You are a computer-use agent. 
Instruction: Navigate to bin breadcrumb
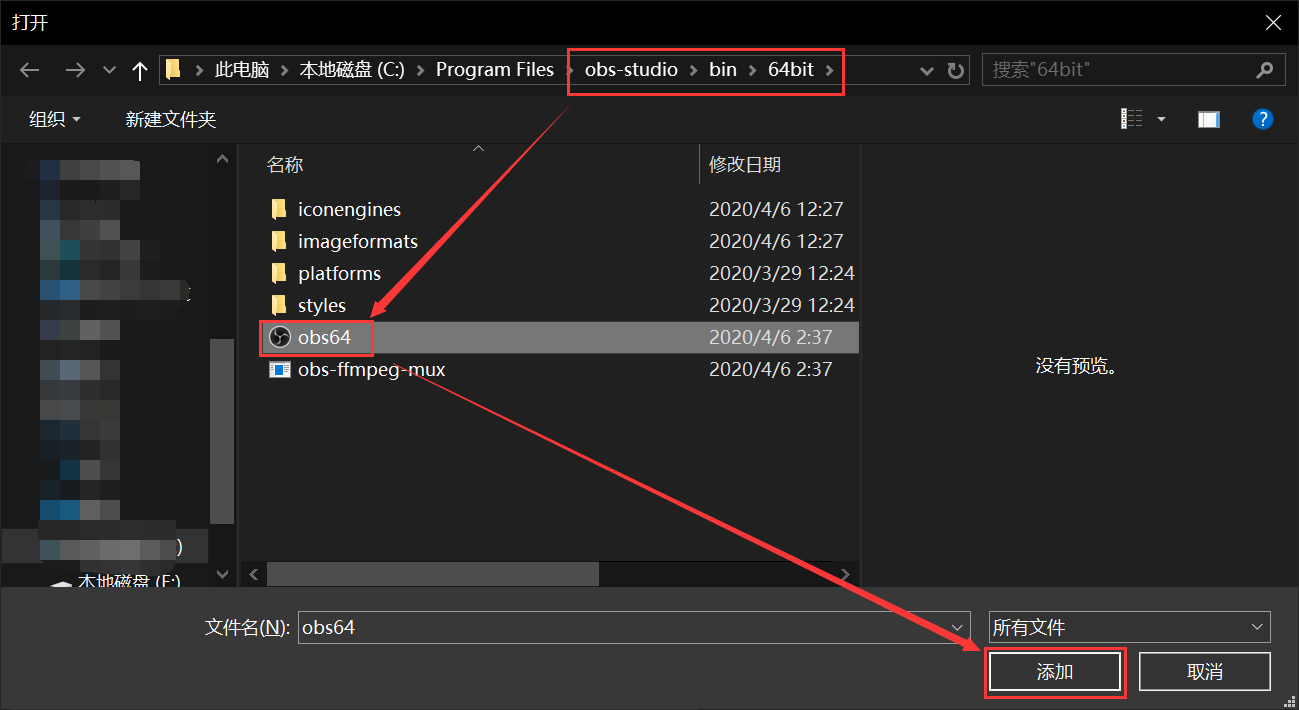723,70
